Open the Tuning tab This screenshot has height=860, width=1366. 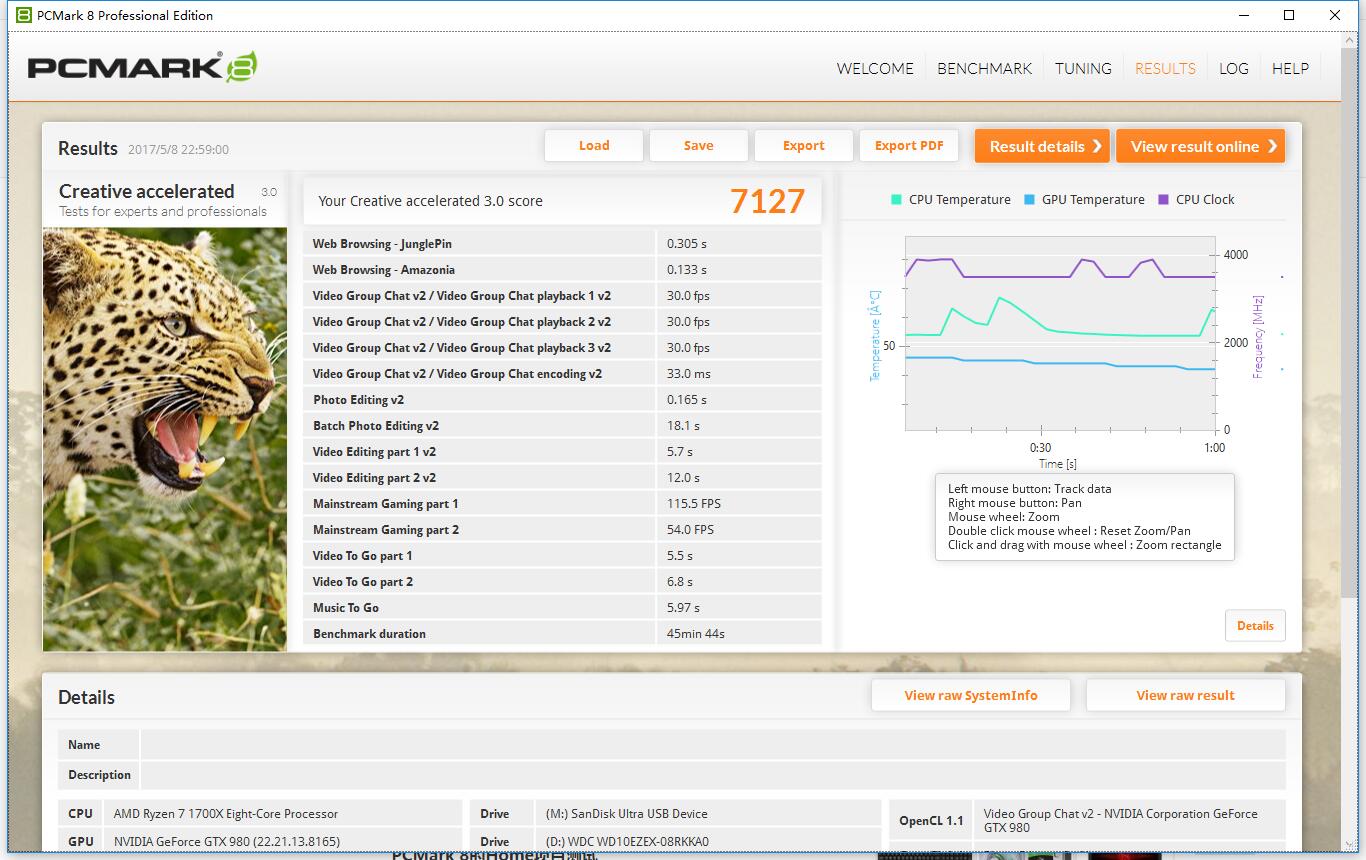pos(1083,68)
